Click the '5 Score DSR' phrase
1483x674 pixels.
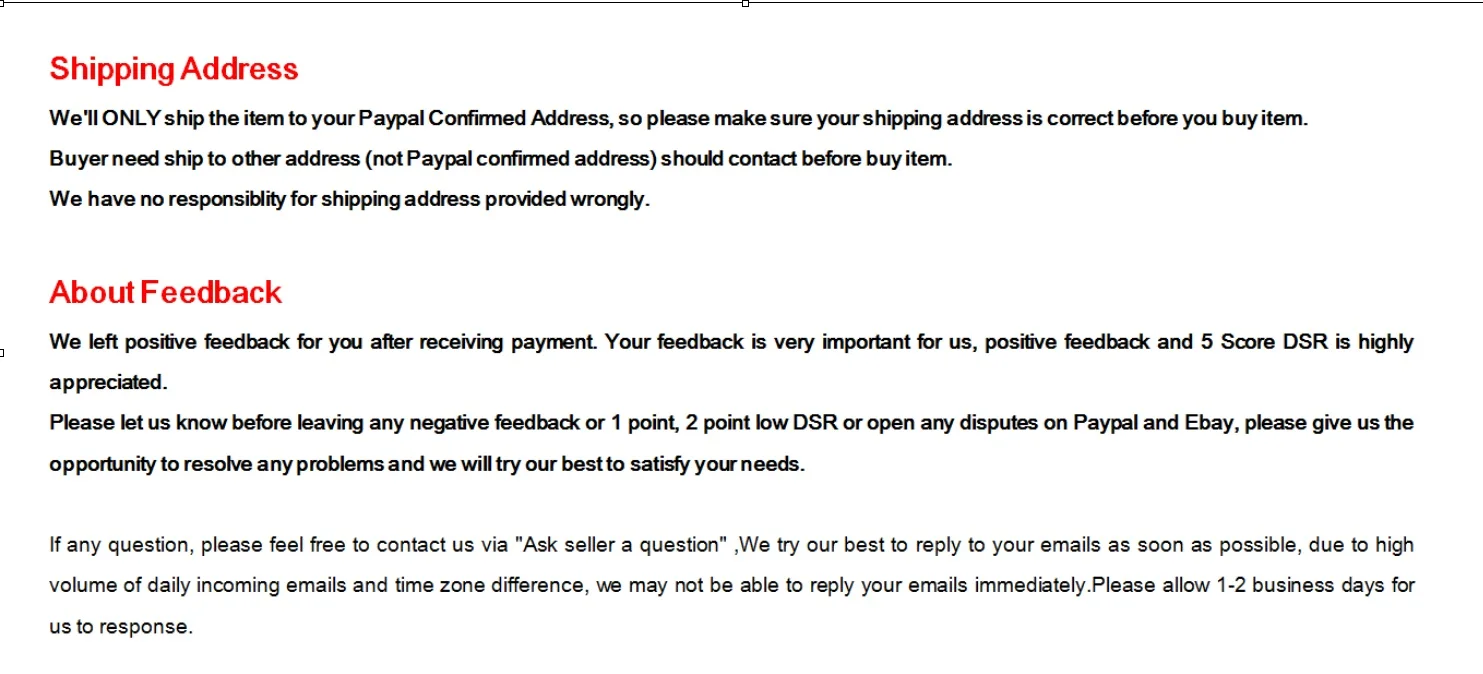(1263, 342)
